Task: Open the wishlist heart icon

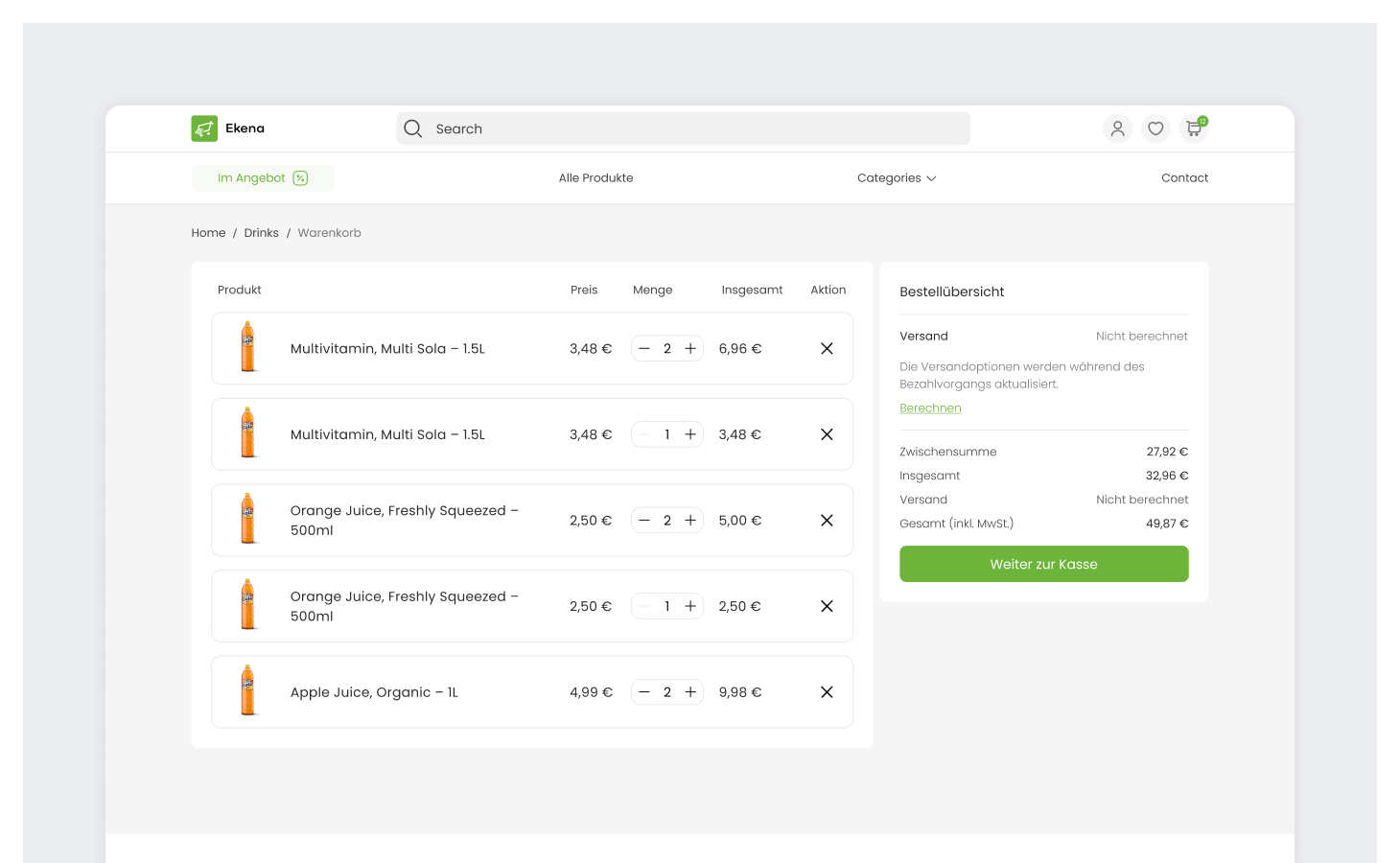Action: click(x=1155, y=128)
